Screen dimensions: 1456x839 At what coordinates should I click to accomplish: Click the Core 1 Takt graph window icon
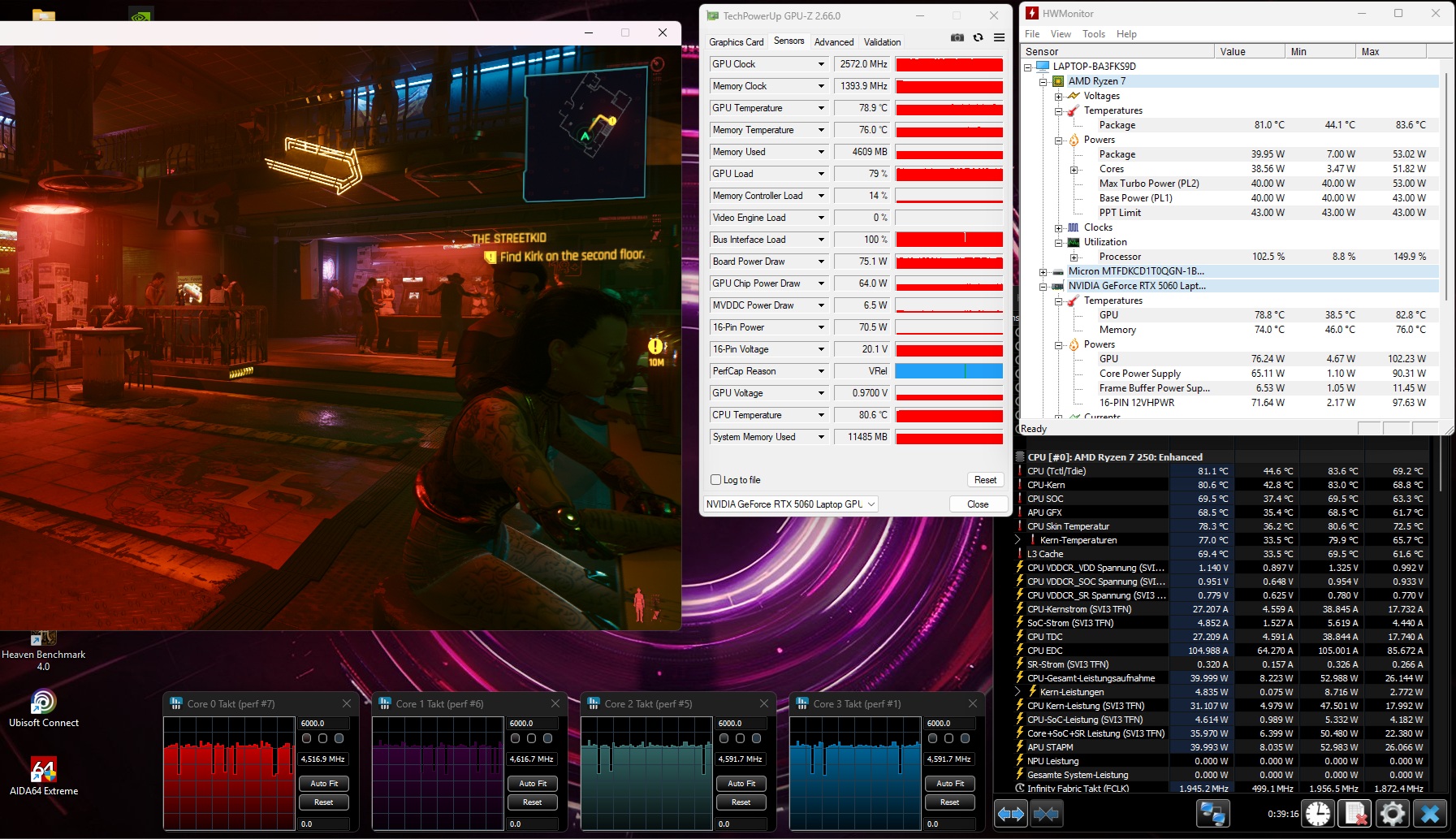tap(385, 703)
